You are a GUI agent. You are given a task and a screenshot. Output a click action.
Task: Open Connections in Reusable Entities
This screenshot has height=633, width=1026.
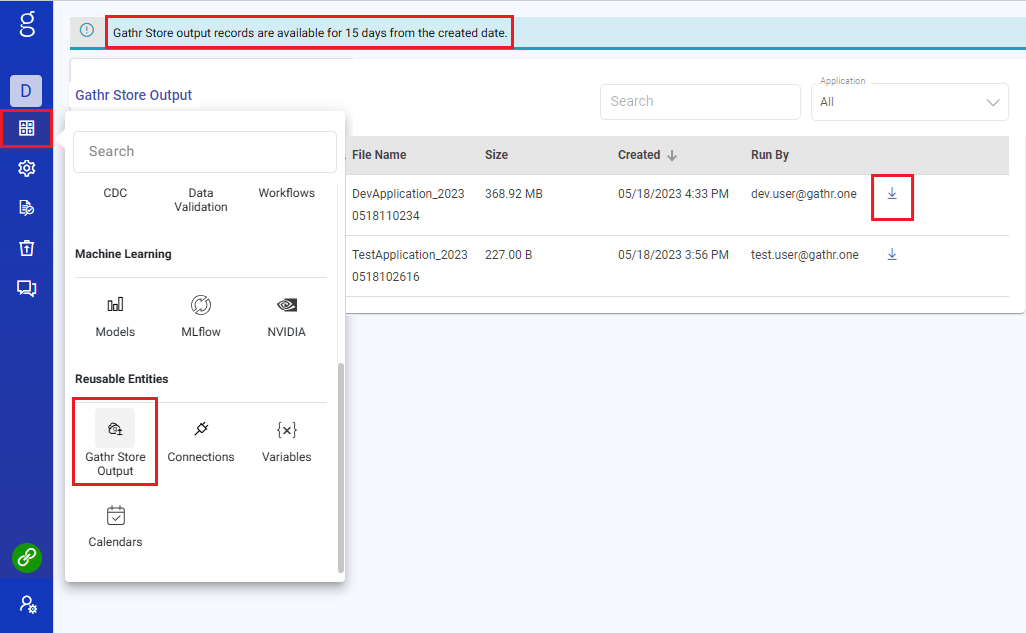(201, 441)
